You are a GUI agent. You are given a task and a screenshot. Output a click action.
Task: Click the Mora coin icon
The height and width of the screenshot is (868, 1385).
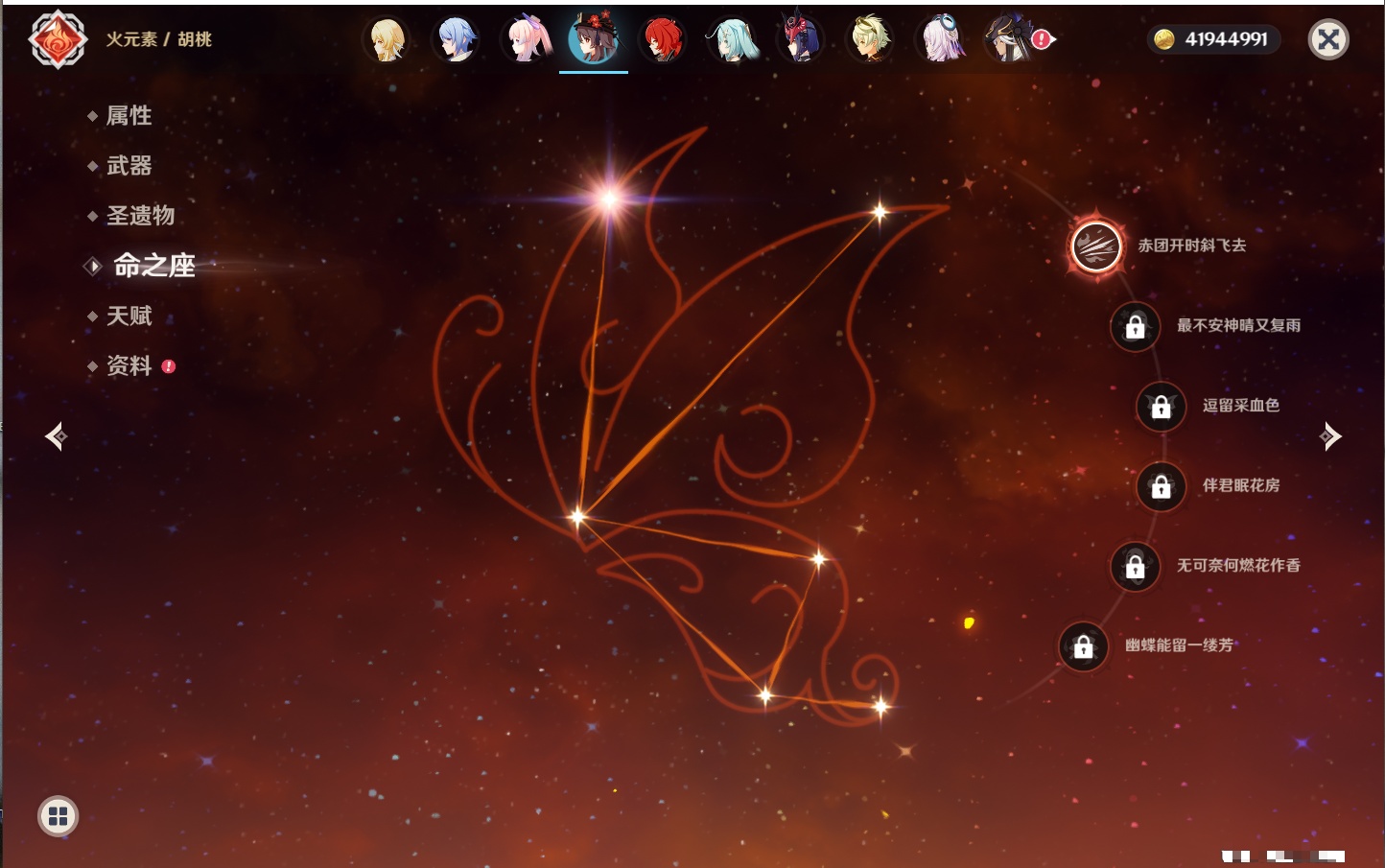click(1164, 39)
